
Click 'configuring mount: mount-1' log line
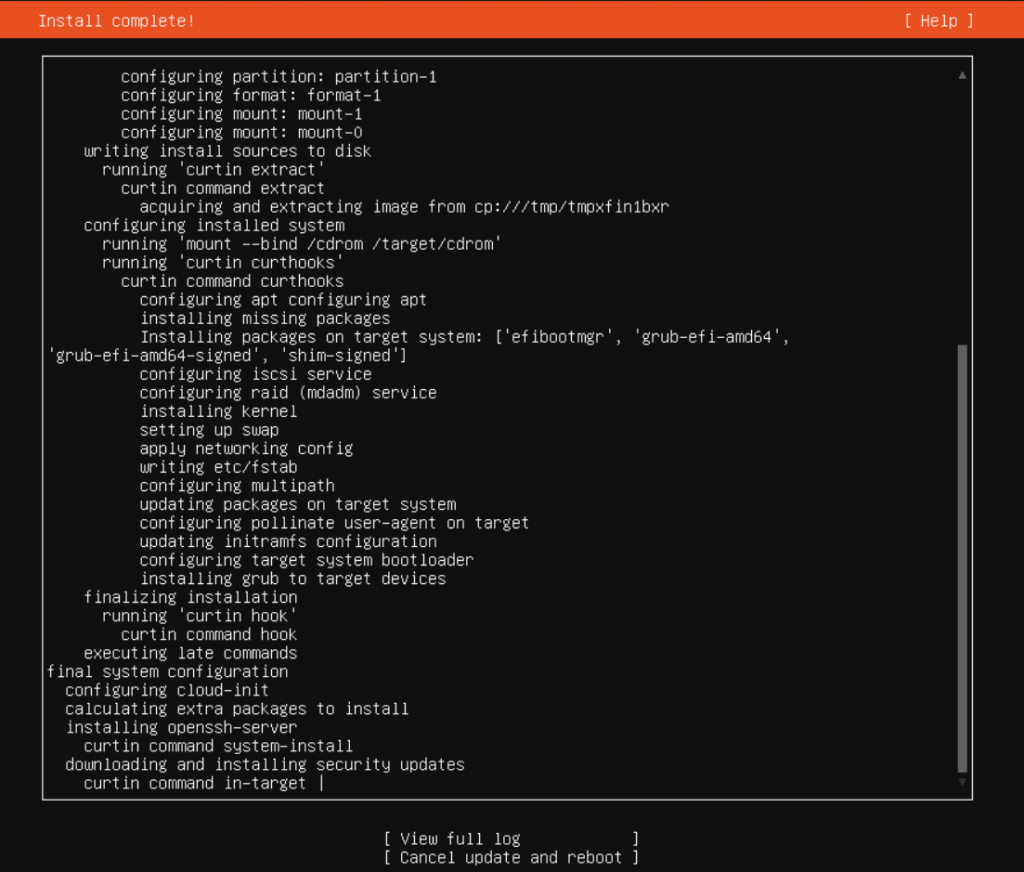tap(242, 114)
